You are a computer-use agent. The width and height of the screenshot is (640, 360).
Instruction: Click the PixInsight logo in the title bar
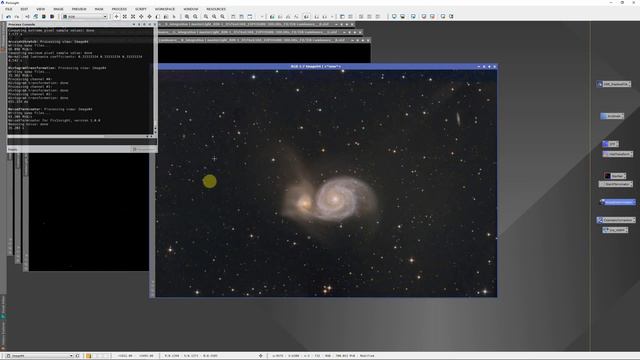click(x=2, y=2)
